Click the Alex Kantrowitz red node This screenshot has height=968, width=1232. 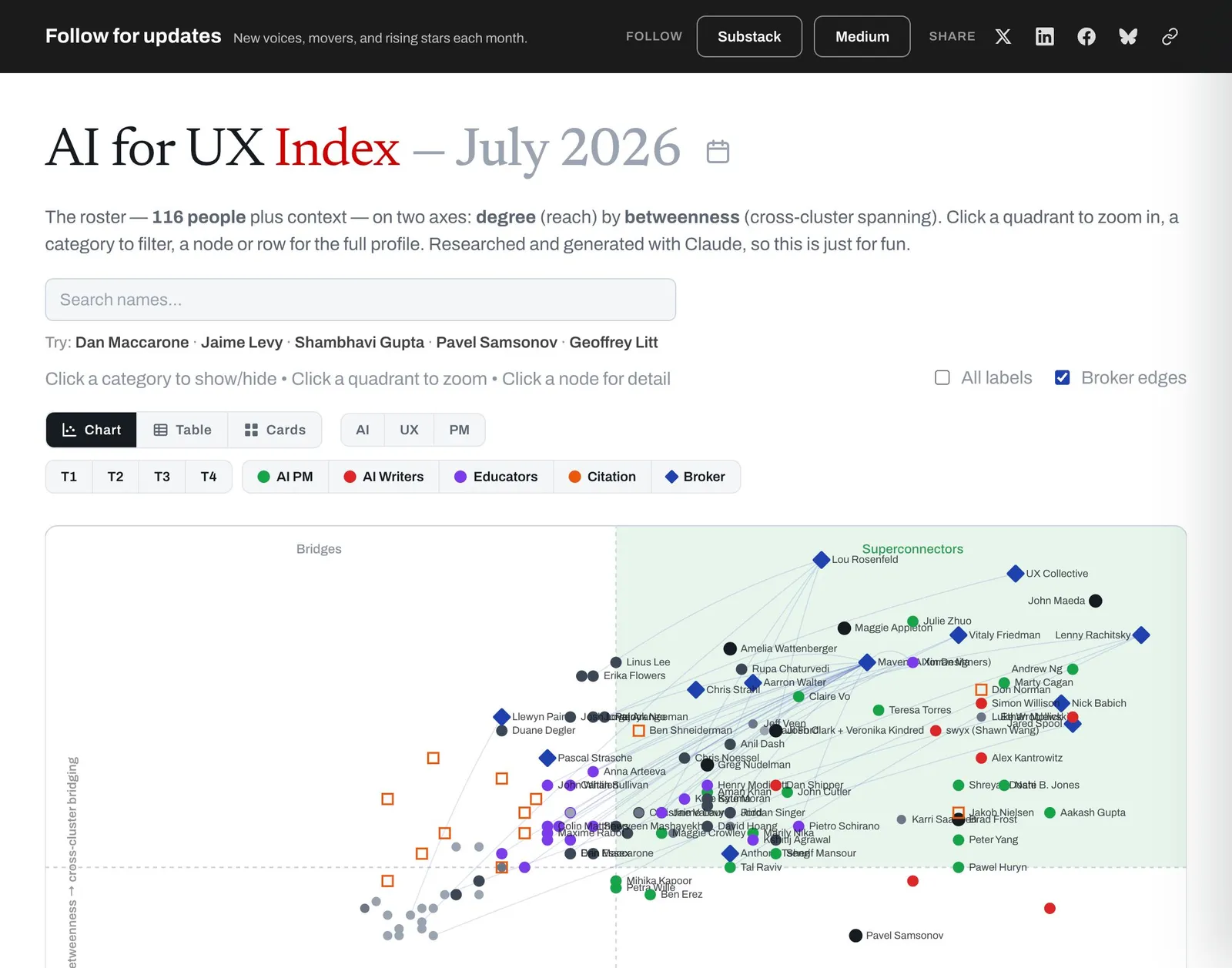click(x=981, y=758)
